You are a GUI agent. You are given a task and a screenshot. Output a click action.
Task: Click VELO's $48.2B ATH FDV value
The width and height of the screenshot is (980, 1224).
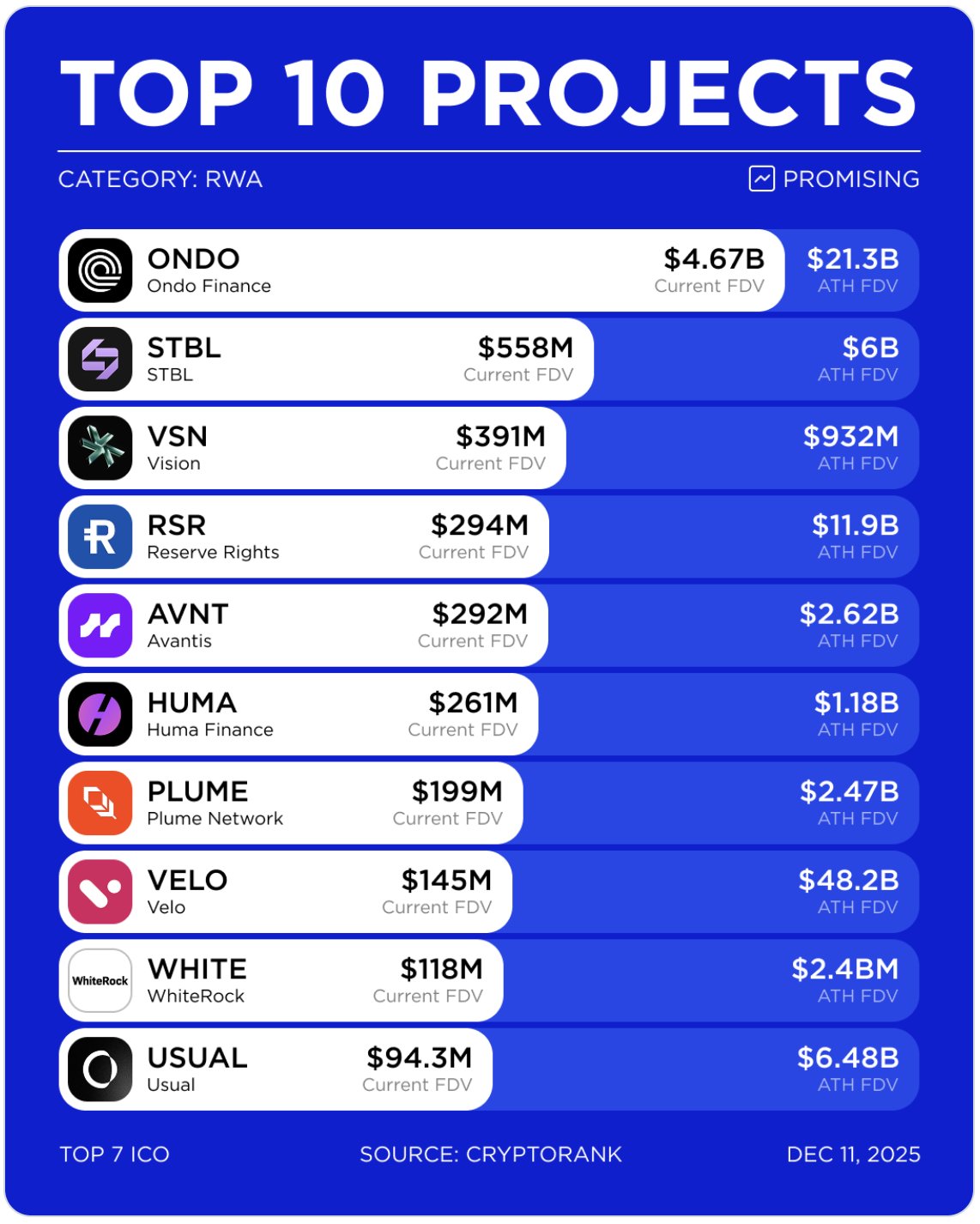tap(848, 881)
